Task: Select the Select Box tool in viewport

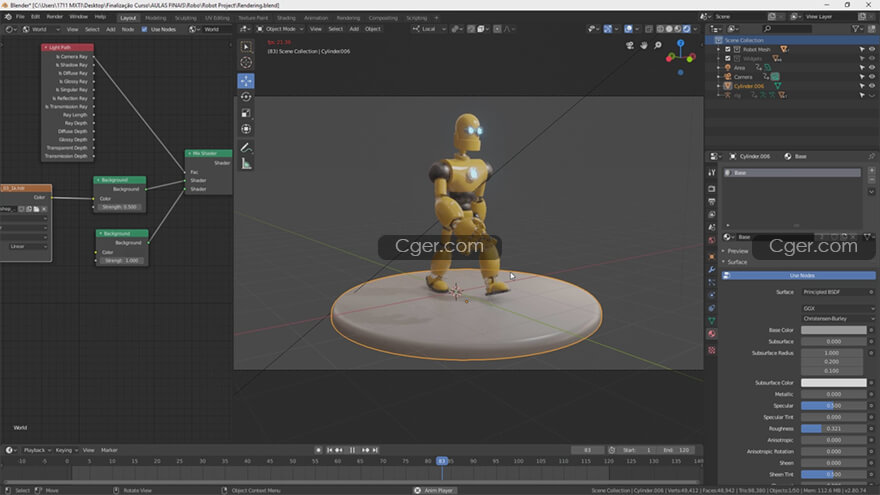Action: click(246, 47)
